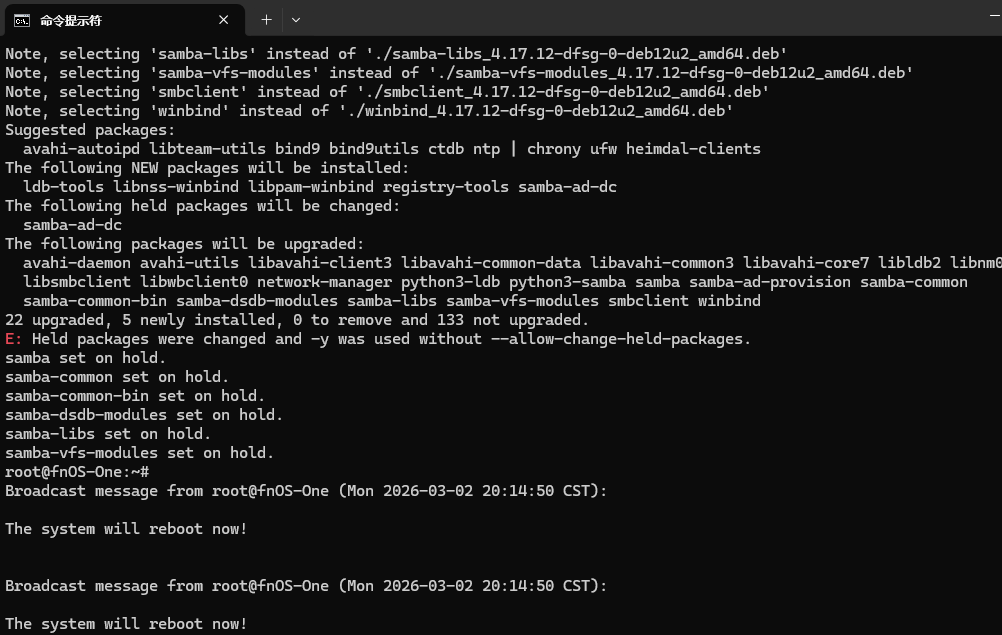Image resolution: width=1002 pixels, height=635 pixels.
Task: Click the first 'The system will reboot now!' message
Action: click(x=126, y=528)
